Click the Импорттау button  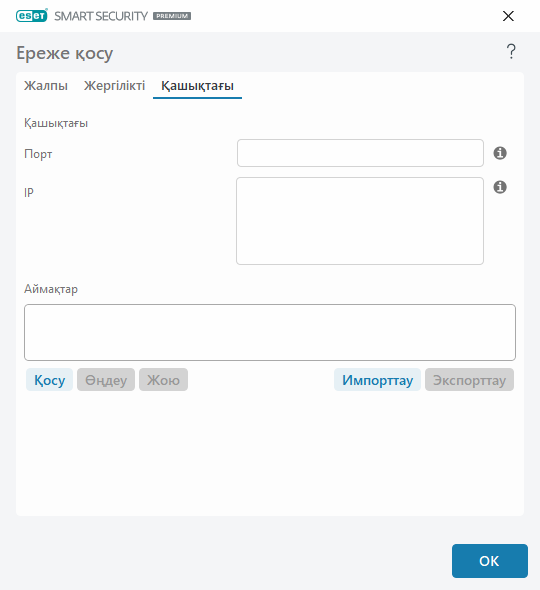pos(377,380)
